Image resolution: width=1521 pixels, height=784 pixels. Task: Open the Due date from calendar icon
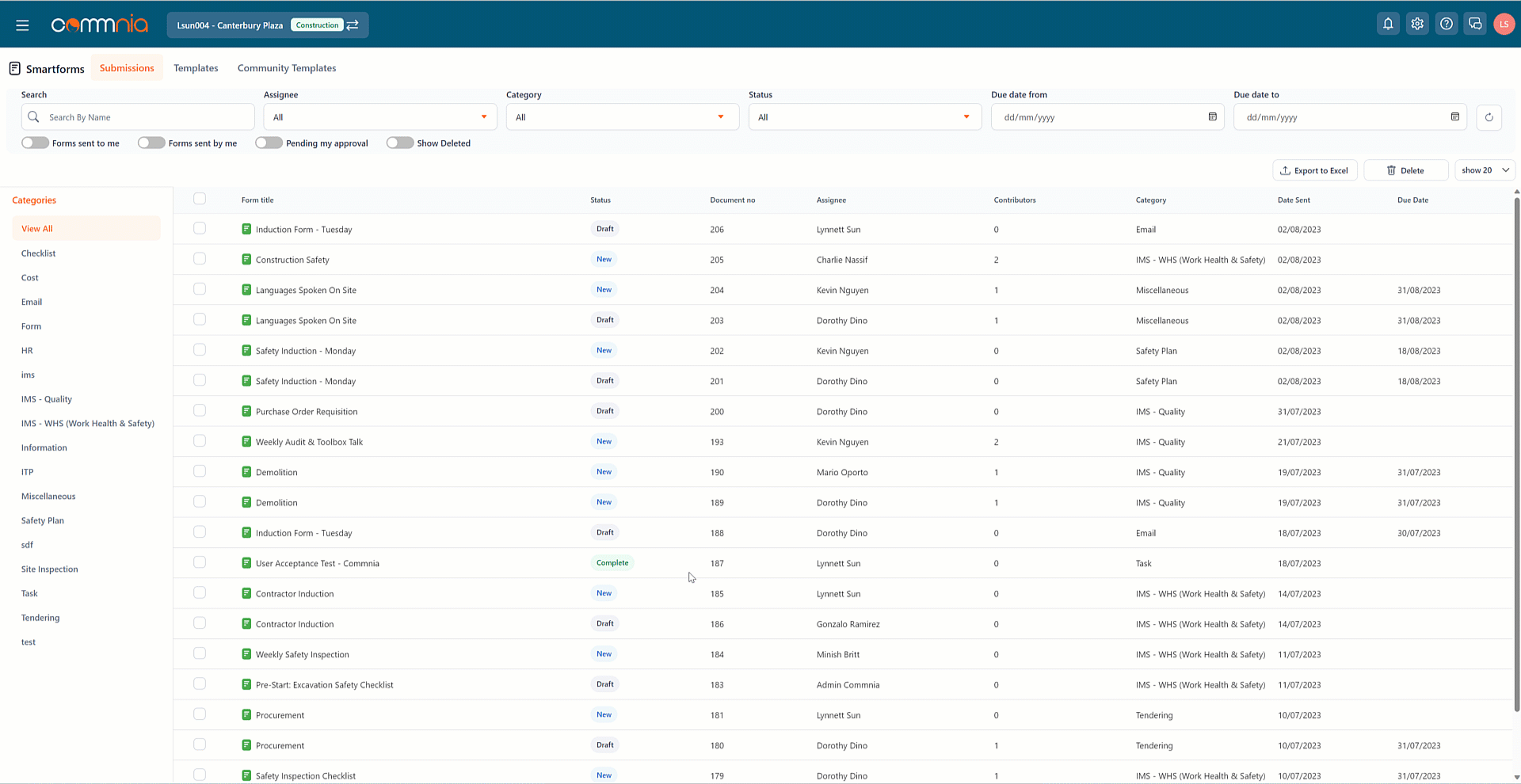coord(1212,117)
